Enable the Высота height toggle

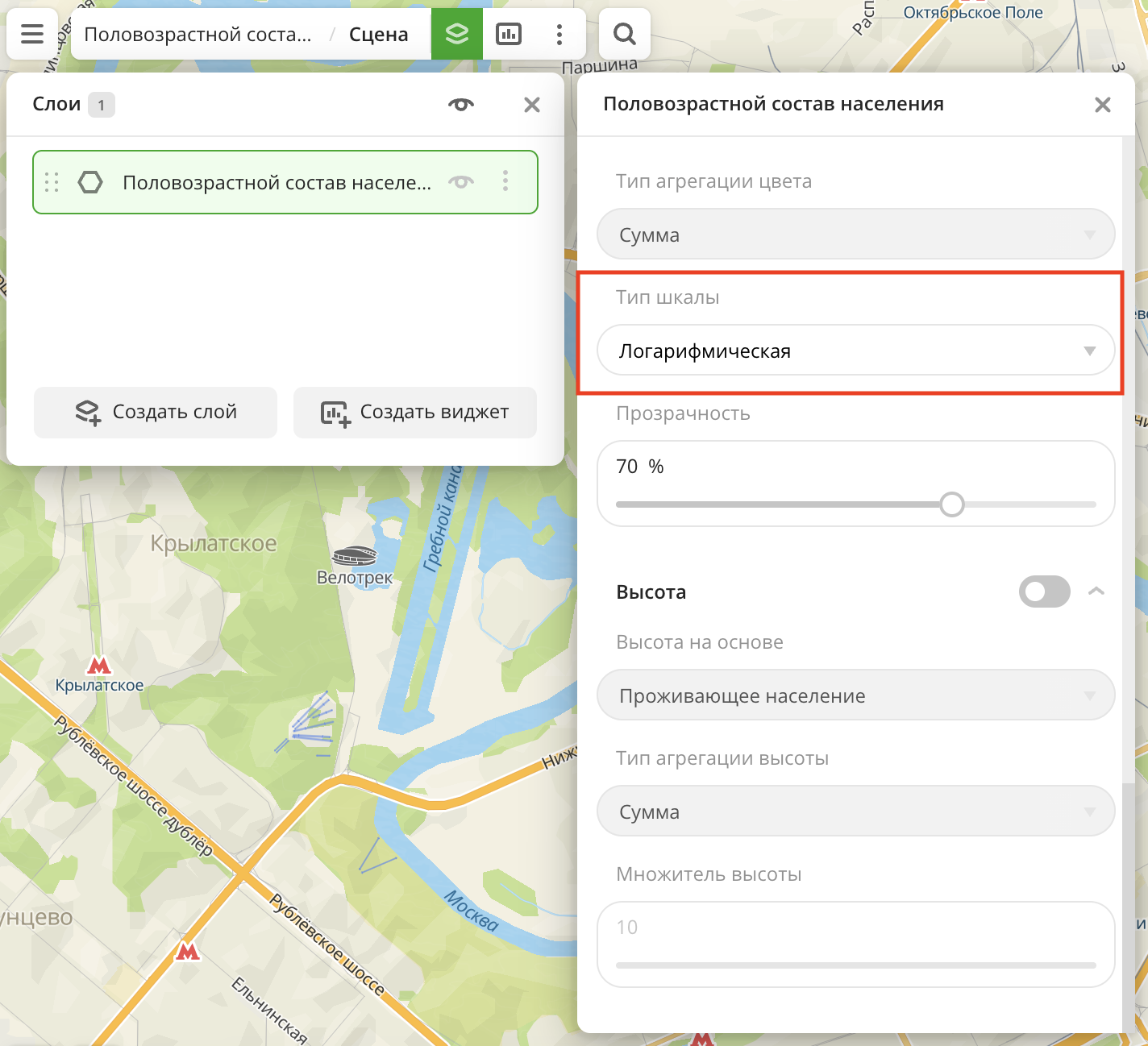(x=1044, y=591)
